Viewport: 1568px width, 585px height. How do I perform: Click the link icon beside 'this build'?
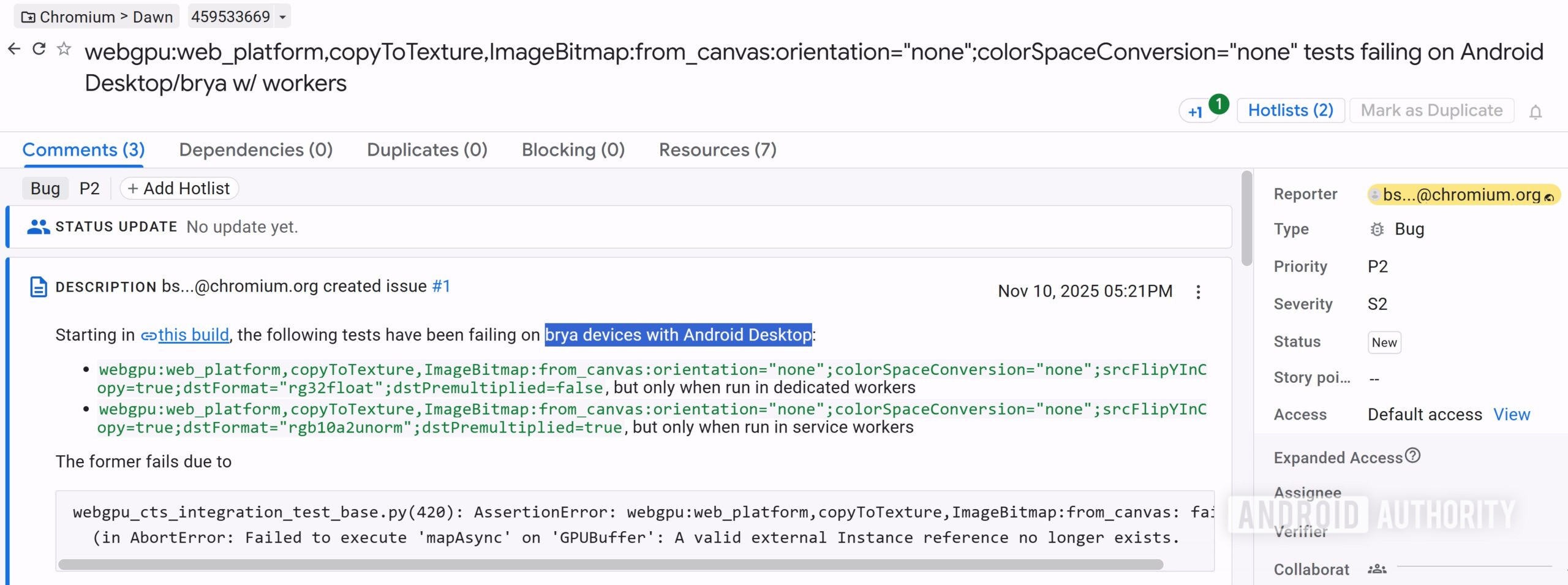click(149, 336)
